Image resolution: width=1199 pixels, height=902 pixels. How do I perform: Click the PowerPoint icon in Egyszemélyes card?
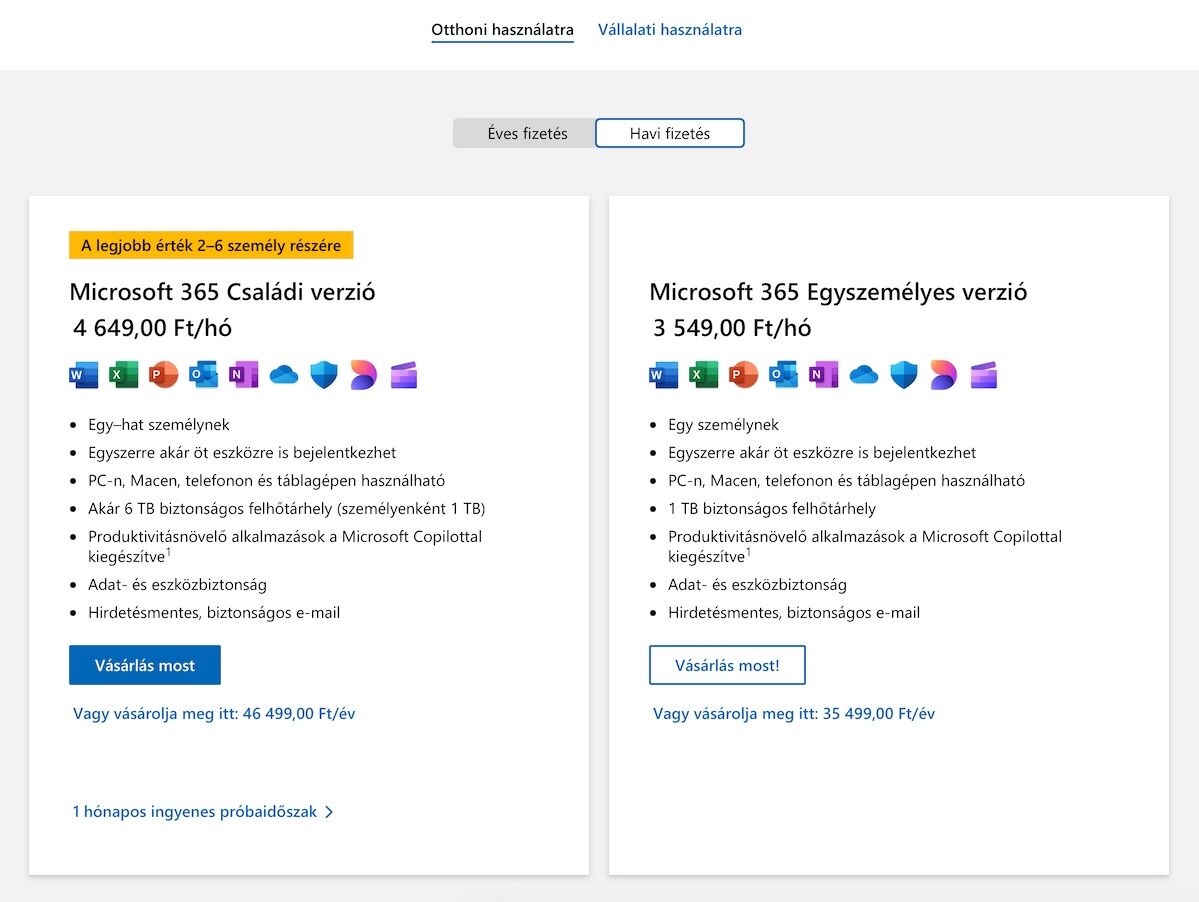(x=743, y=375)
